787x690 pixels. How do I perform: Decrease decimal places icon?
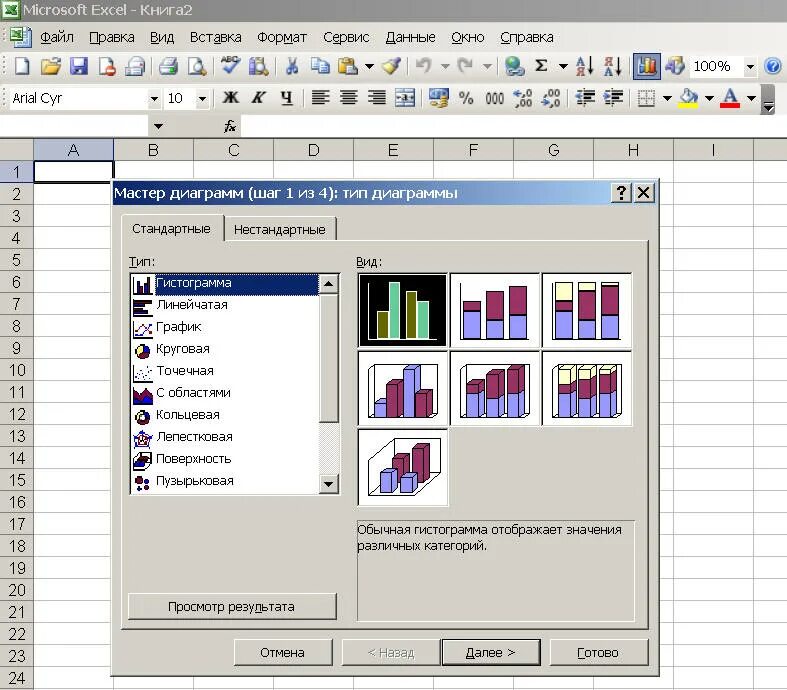551,98
